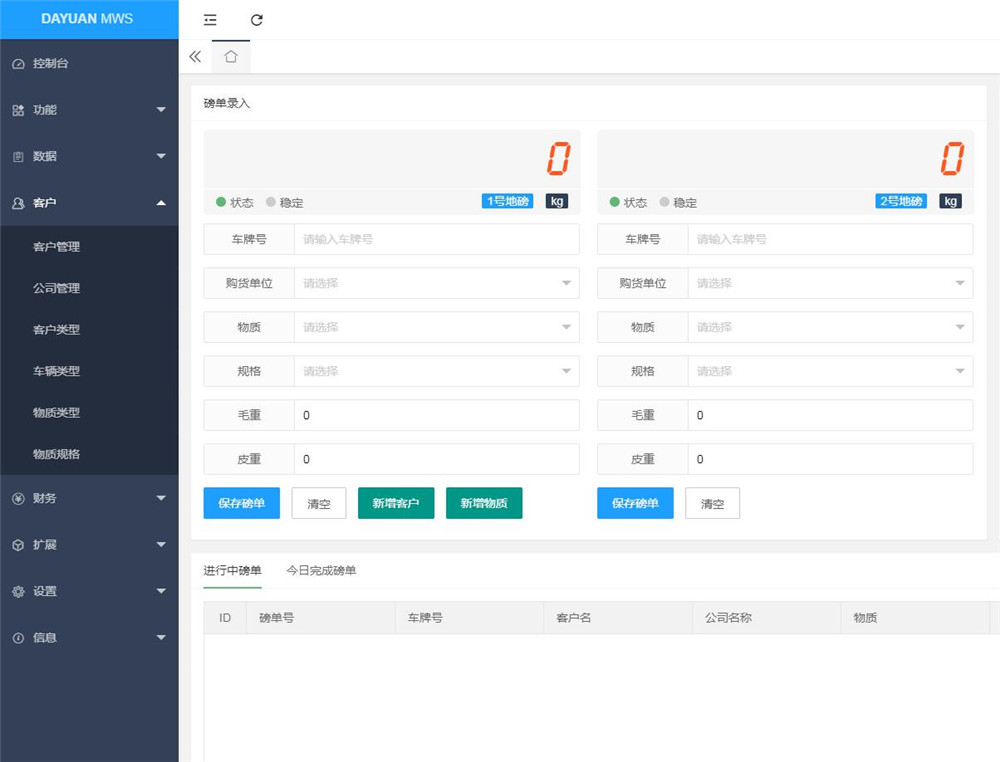Open 购货单位 dropdown for scale 1
The width and height of the screenshot is (1000, 762).
(x=436, y=283)
